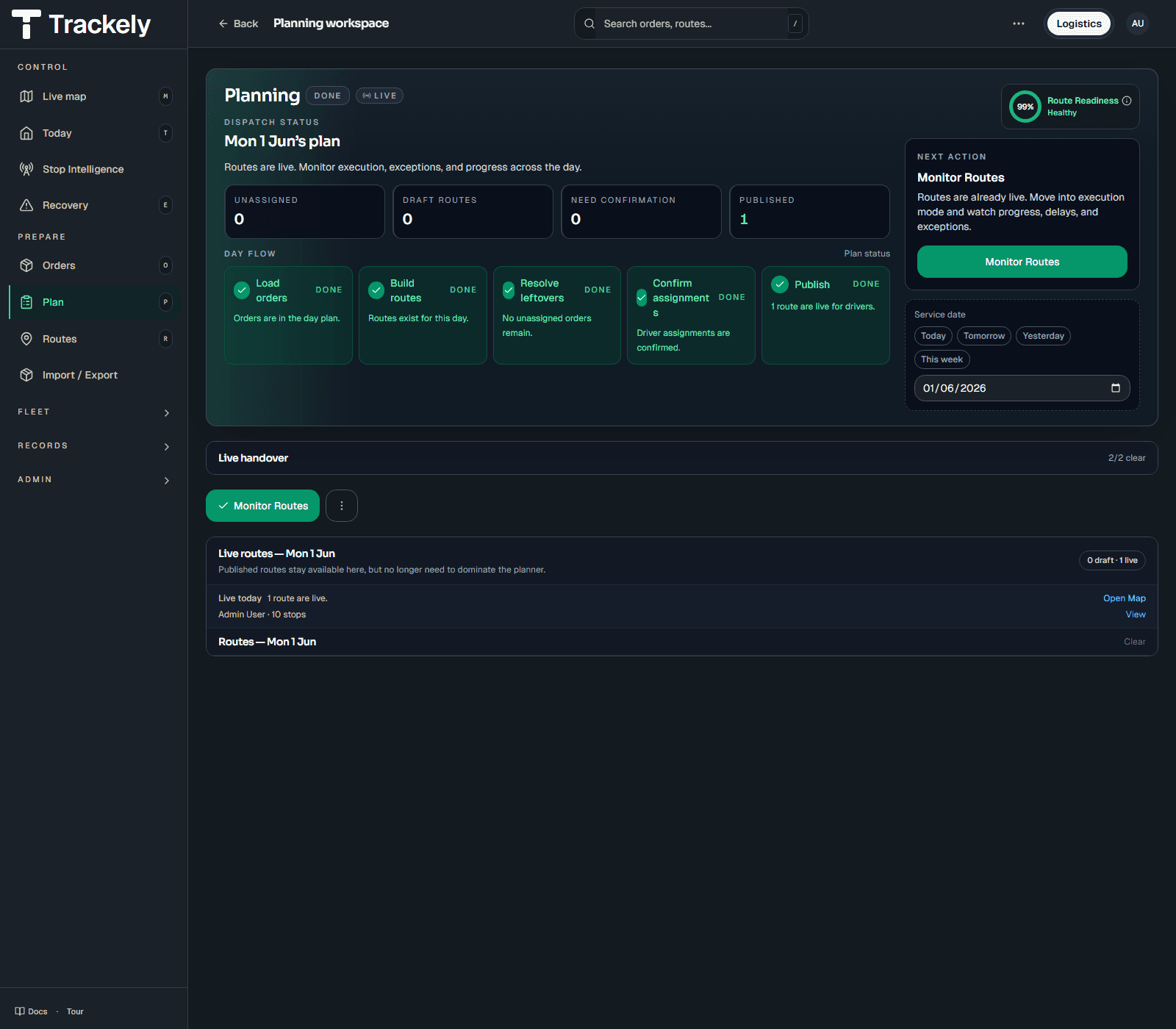Click the 2/2 clear text
This screenshot has width=1176, height=1029.
[1127, 458]
